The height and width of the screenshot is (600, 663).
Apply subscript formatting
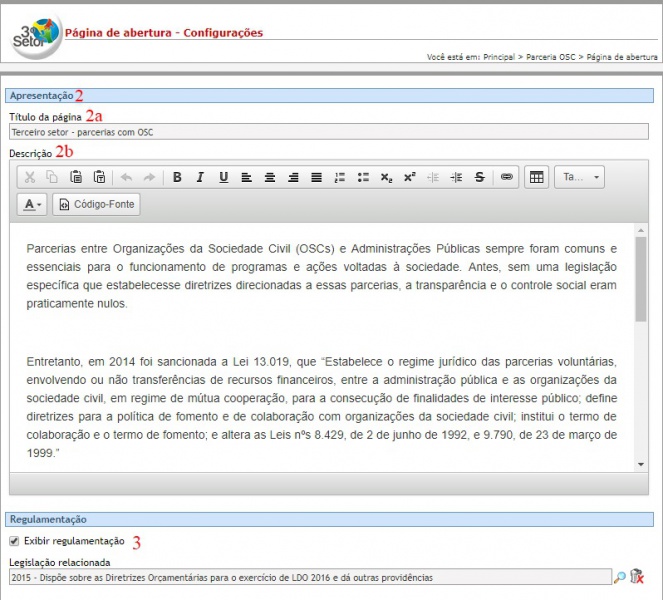tap(386, 177)
